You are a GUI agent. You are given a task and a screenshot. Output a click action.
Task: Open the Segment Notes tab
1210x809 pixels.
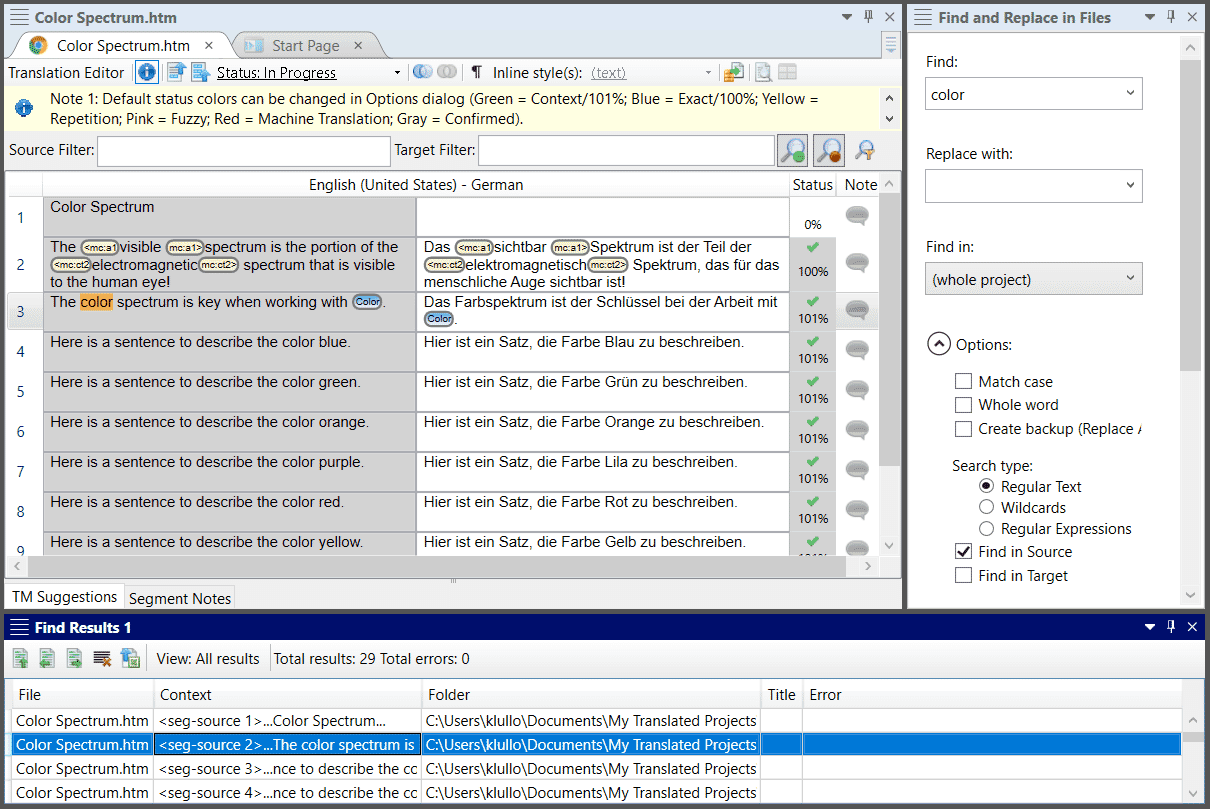click(x=180, y=598)
